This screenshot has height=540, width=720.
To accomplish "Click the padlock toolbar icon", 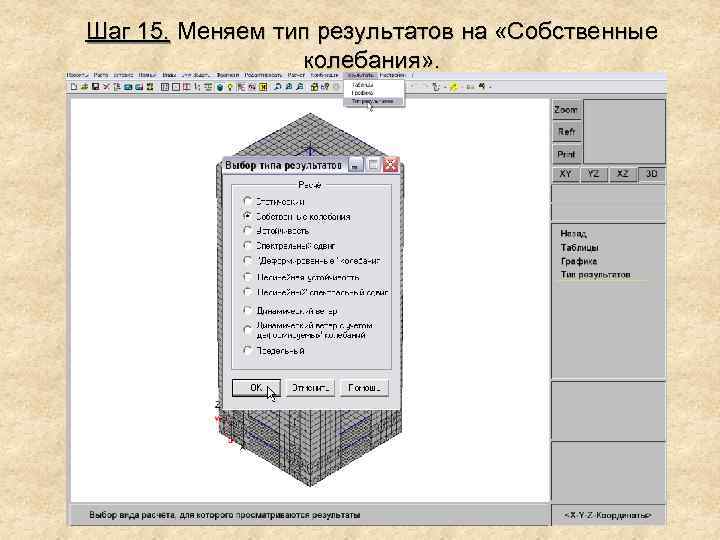I will click(x=315, y=86).
